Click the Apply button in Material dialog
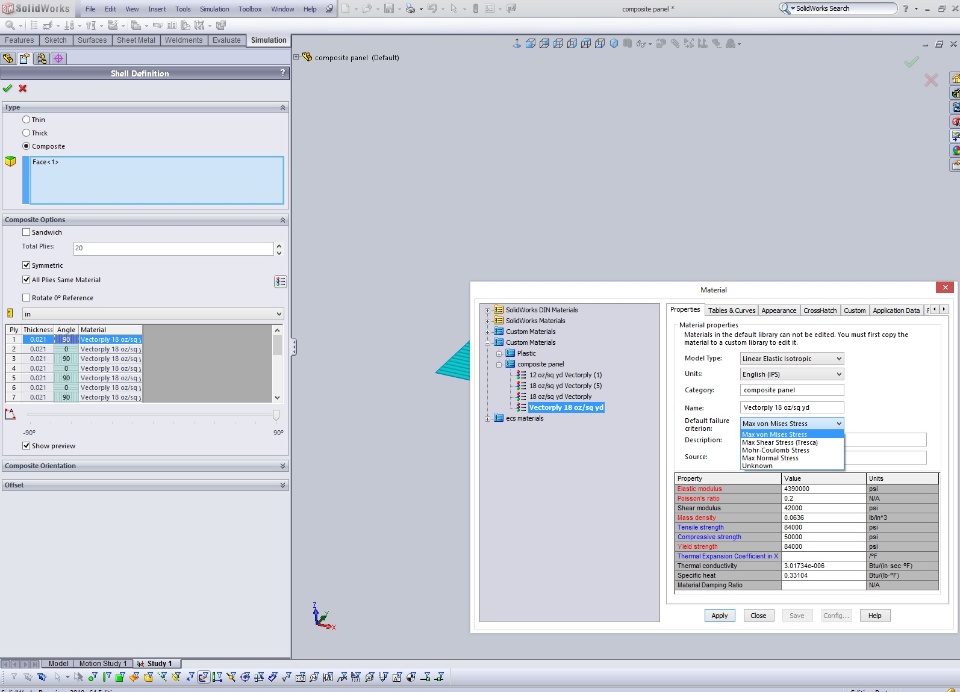Viewport: 960px width, 692px height. [x=719, y=615]
